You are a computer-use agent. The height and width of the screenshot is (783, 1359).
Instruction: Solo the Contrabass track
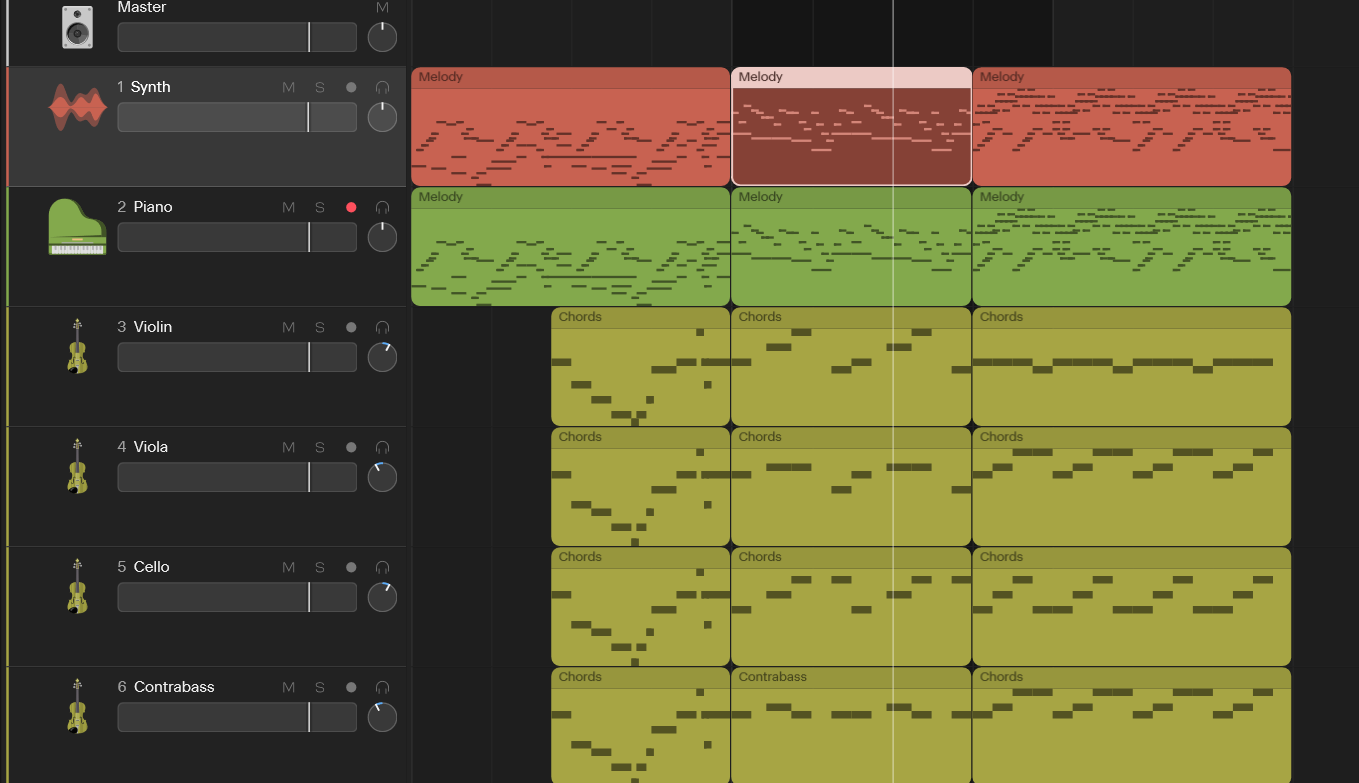[x=320, y=687]
